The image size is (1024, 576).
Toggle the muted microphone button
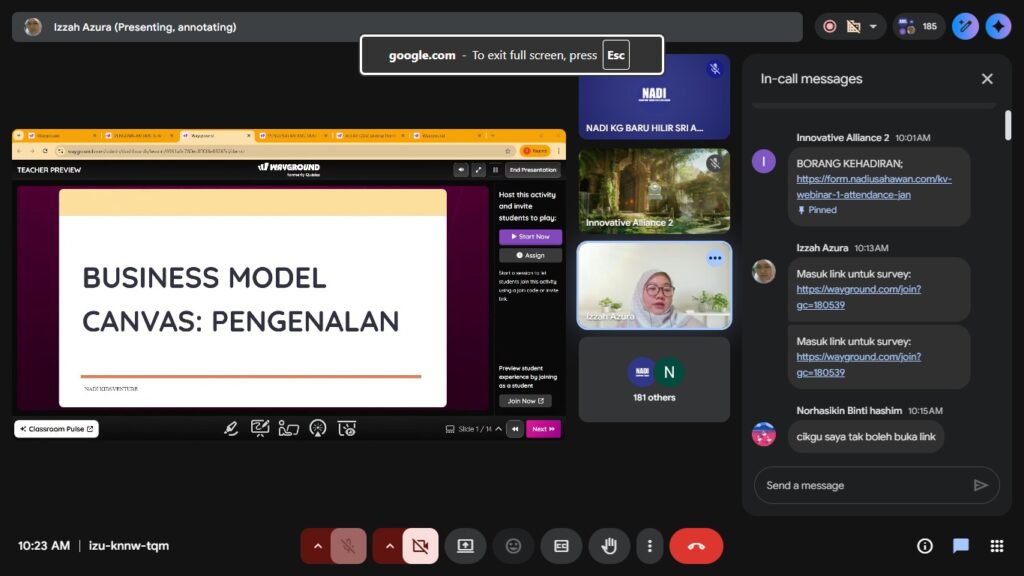[348, 546]
